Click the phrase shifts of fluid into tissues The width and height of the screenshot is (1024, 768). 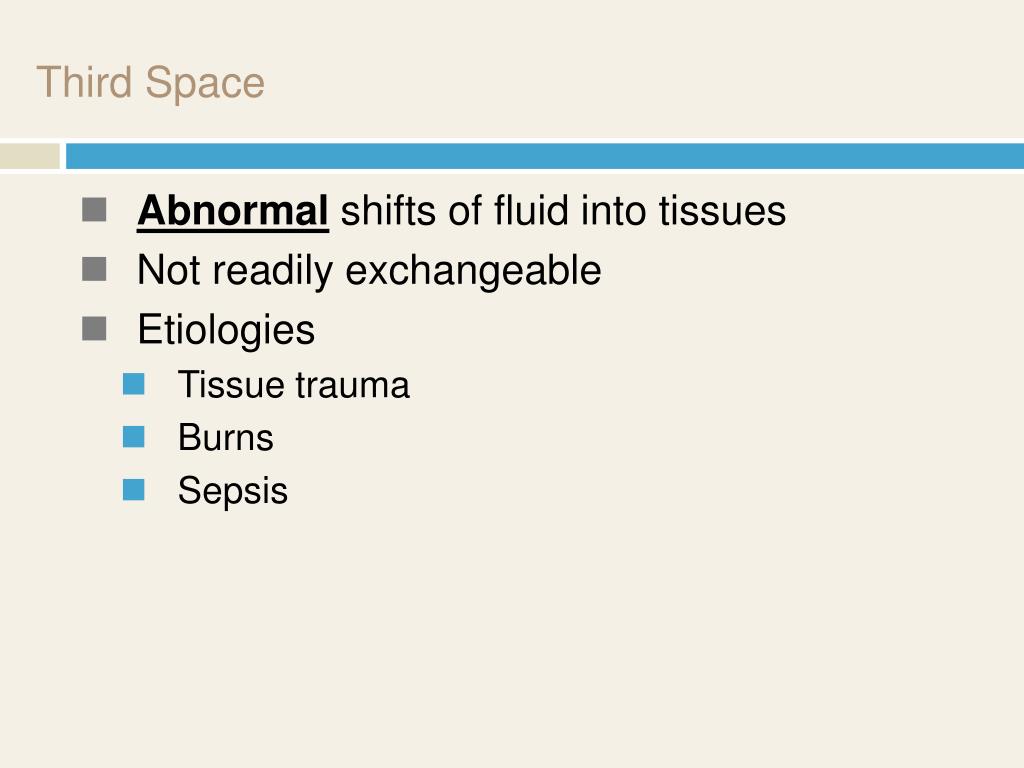564,211
